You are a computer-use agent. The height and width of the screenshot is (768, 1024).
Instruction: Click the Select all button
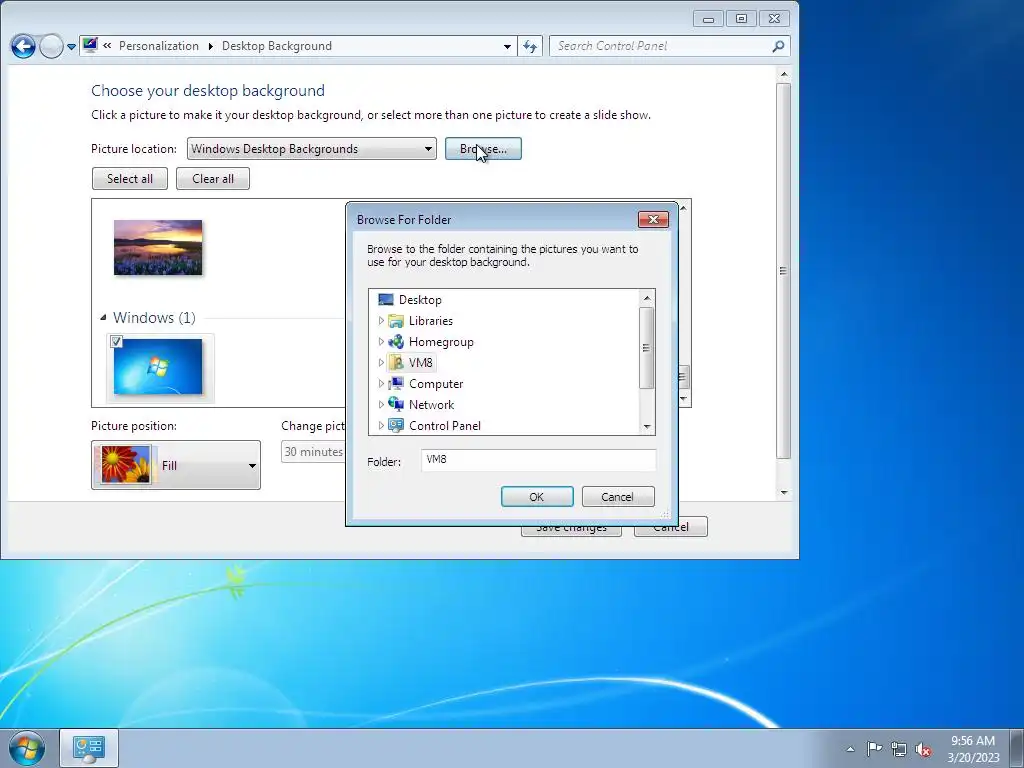[x=130, y=178]
